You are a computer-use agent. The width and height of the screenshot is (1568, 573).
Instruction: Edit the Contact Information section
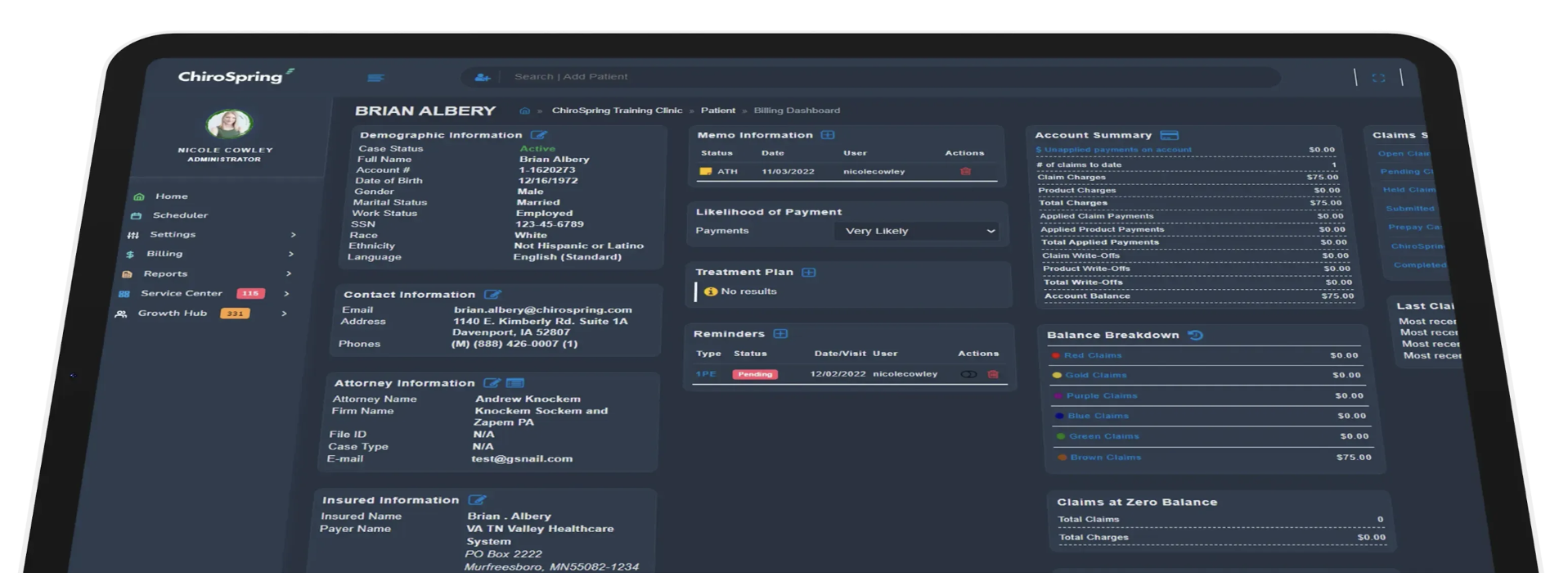492,295
